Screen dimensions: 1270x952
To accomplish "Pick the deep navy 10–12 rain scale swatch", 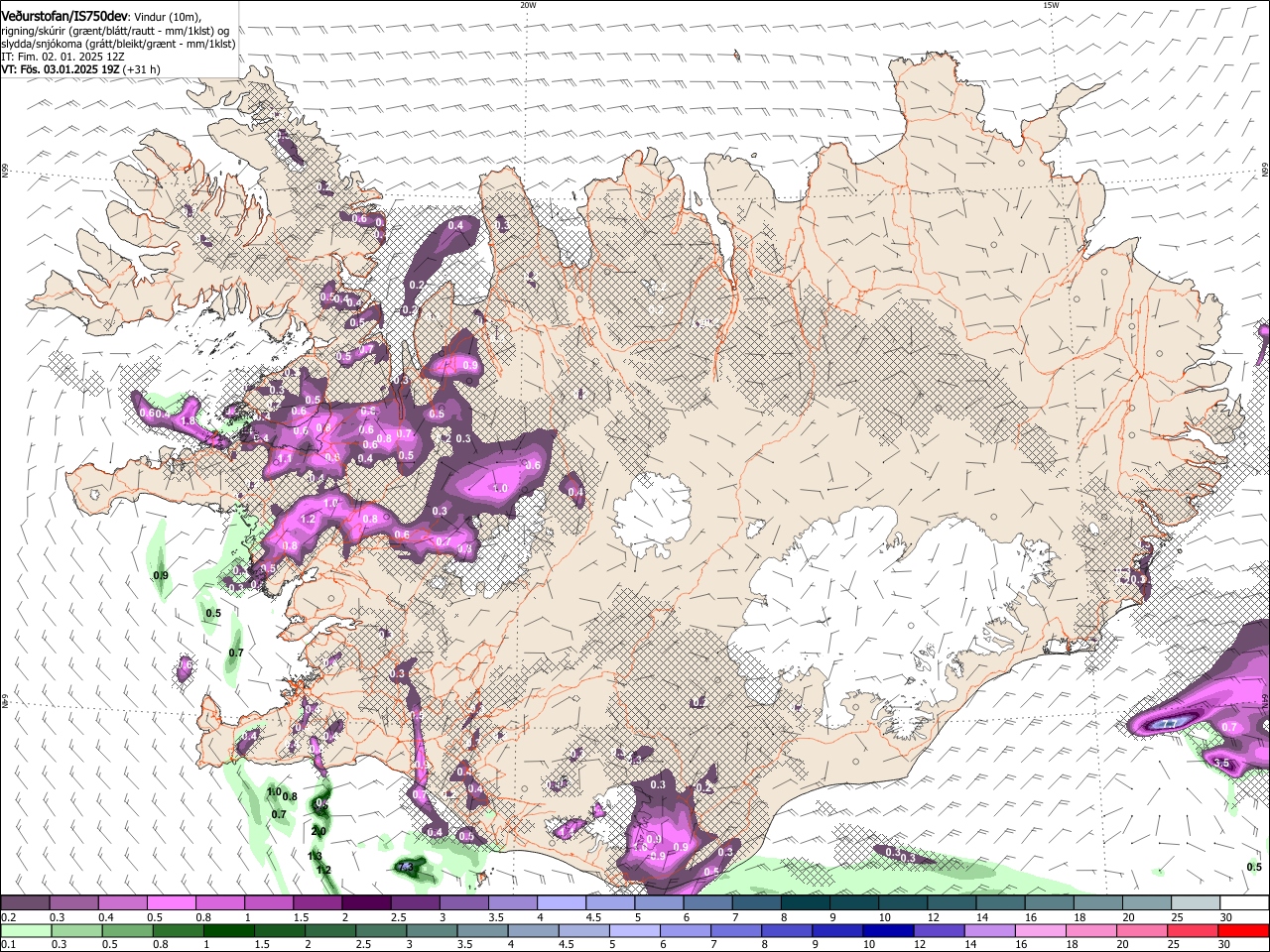I will pyautogui.click(x=887, y=930).
